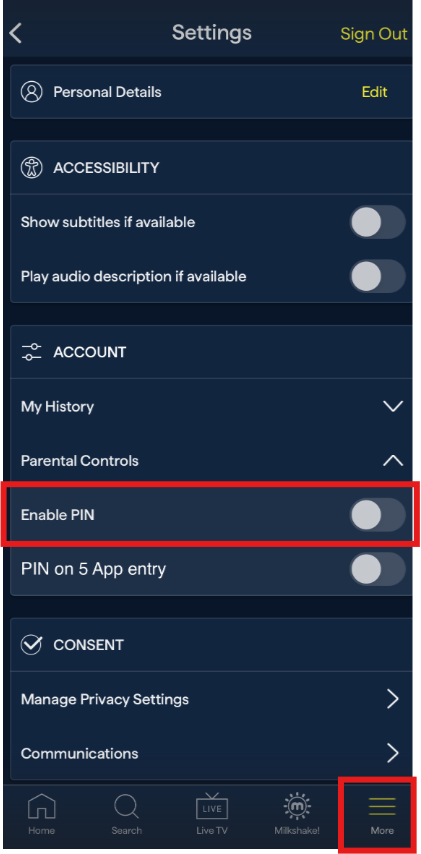Open the Communications row

point(211,753)
